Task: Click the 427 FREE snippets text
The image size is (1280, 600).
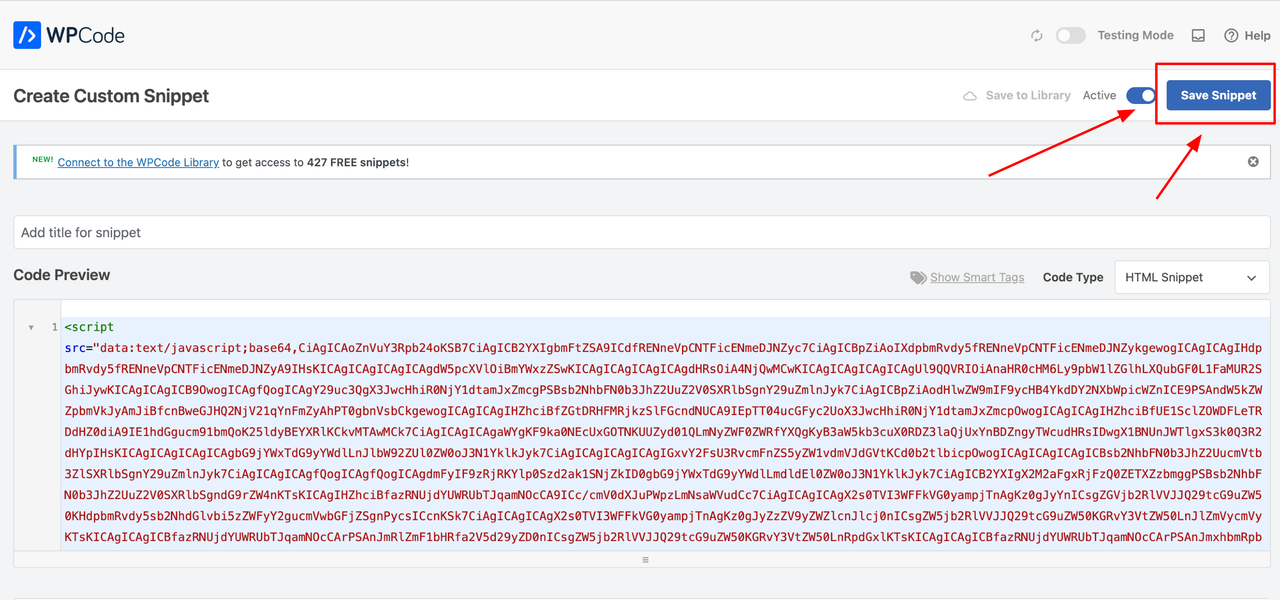Action: point(356,162)
